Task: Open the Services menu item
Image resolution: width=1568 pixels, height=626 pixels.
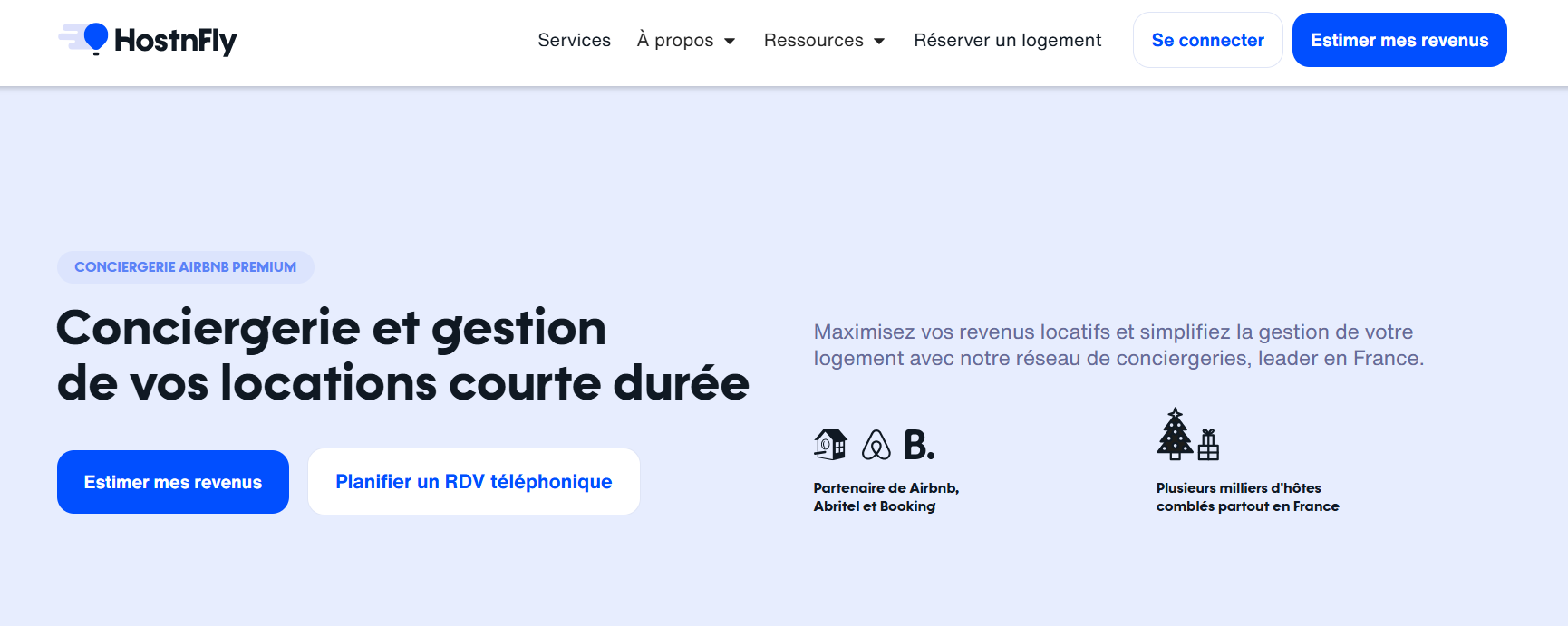Action: [574, 40]
